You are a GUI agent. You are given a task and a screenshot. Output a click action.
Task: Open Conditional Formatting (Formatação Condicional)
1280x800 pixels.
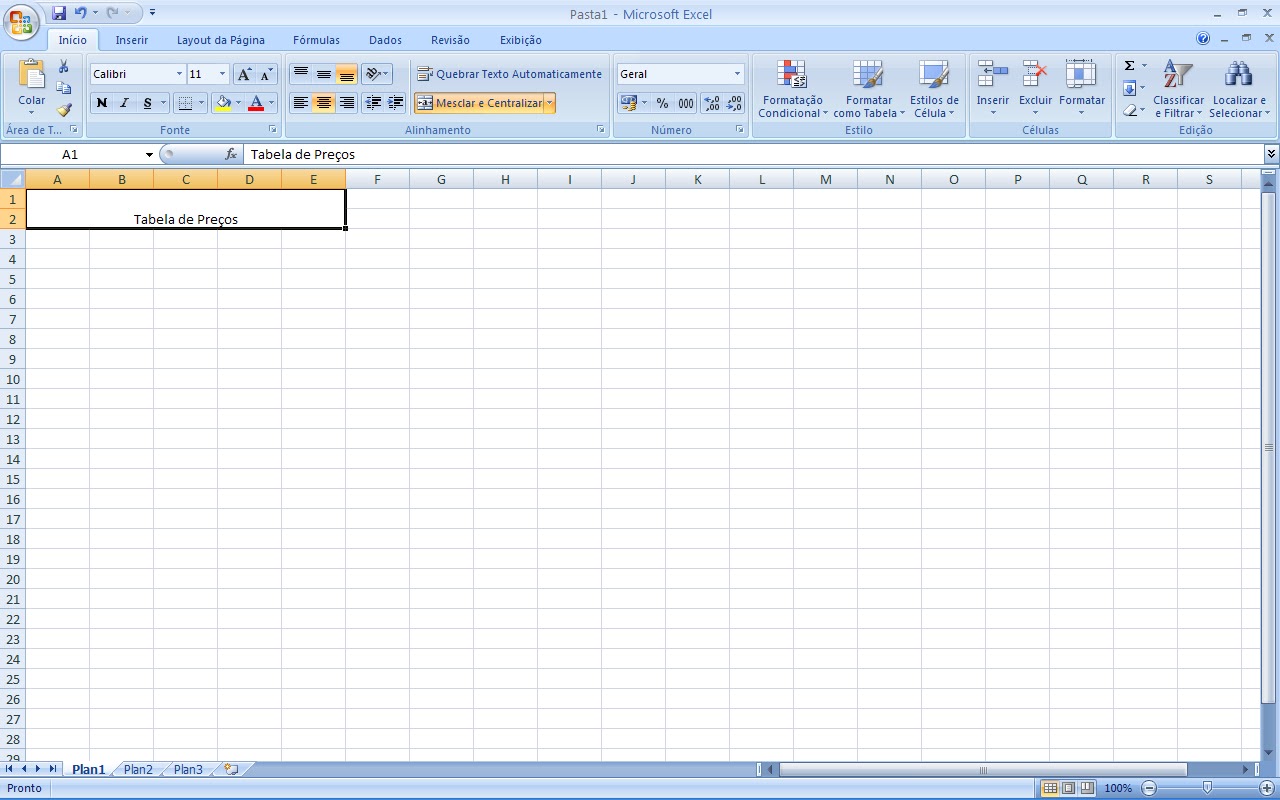click(792, 89)
